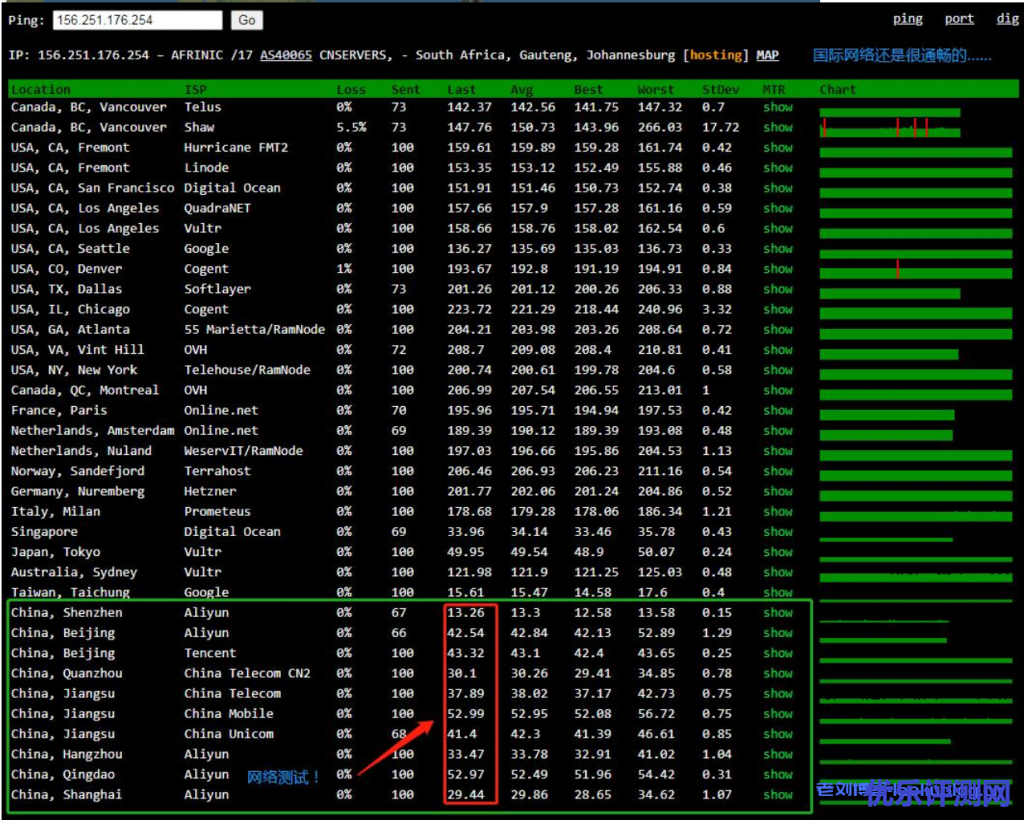This screenshot has height=820, width=1024.
Task: Show MTR for Seattle Google row
Action: click(x=777, y=249)
